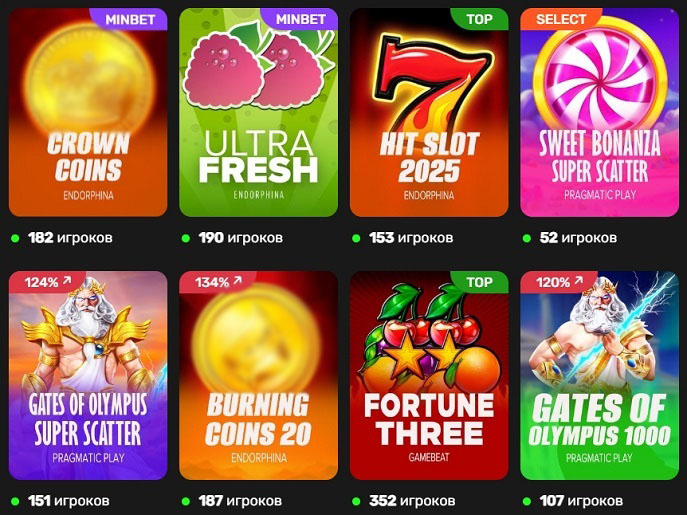Open Sweet Bonanza Super Scatter card

(x=599, y=112)
